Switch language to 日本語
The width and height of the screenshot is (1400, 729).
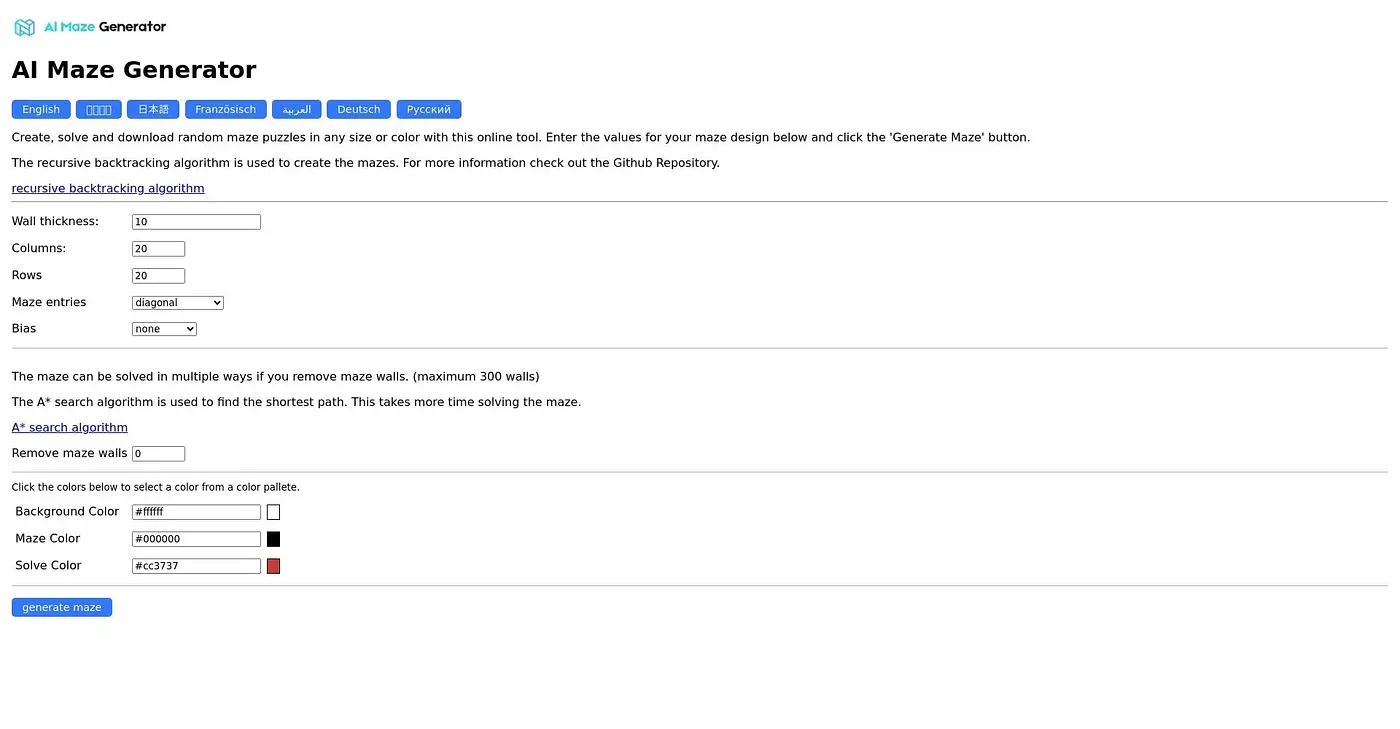[153, 109]
